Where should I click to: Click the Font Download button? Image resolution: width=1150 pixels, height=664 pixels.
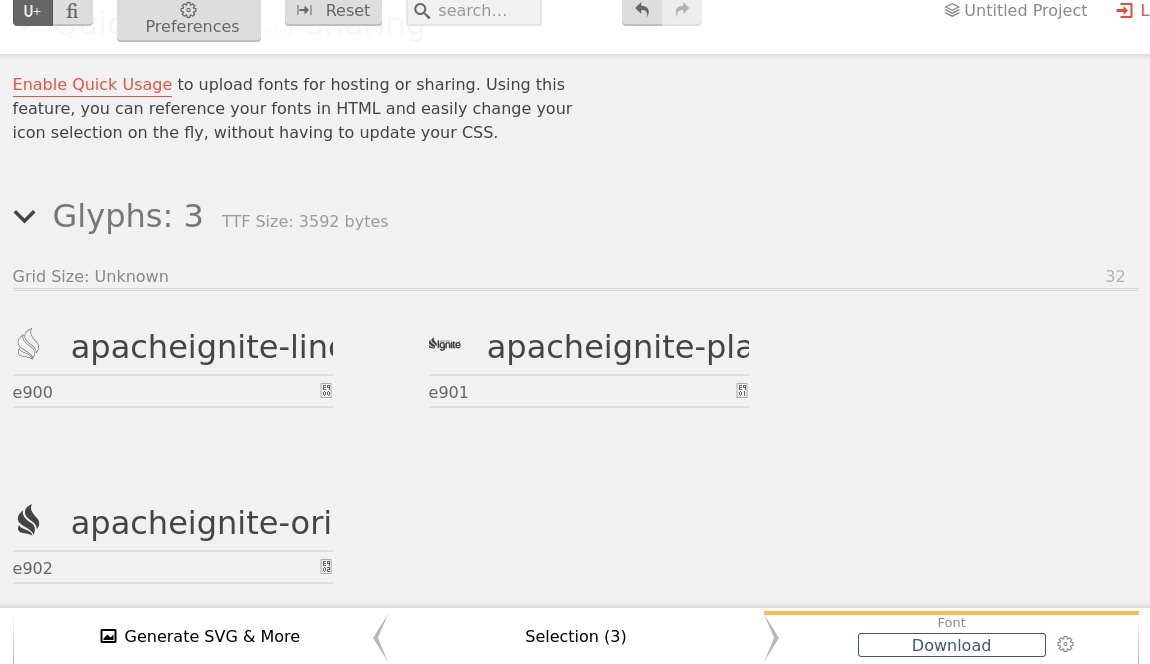951,645
